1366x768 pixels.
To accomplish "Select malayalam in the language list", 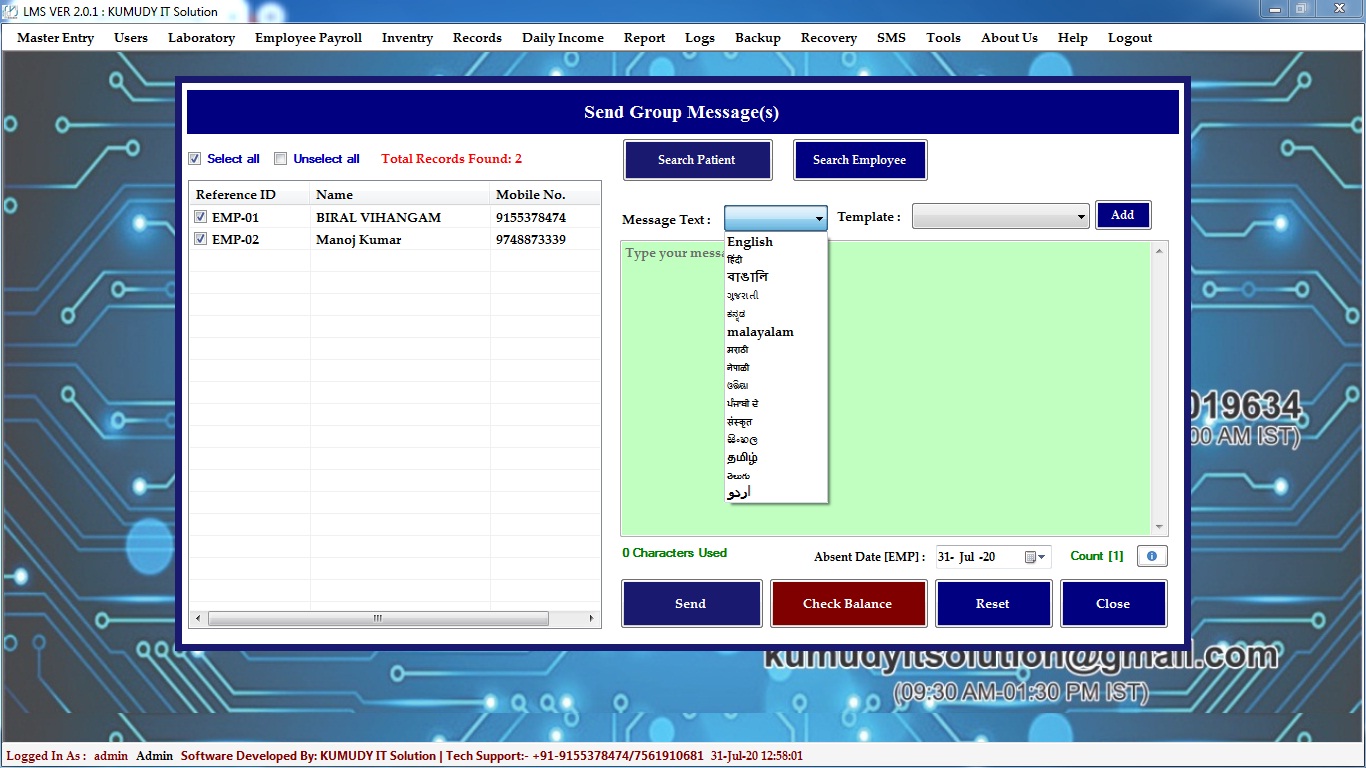I will click(x=760, y=332).
